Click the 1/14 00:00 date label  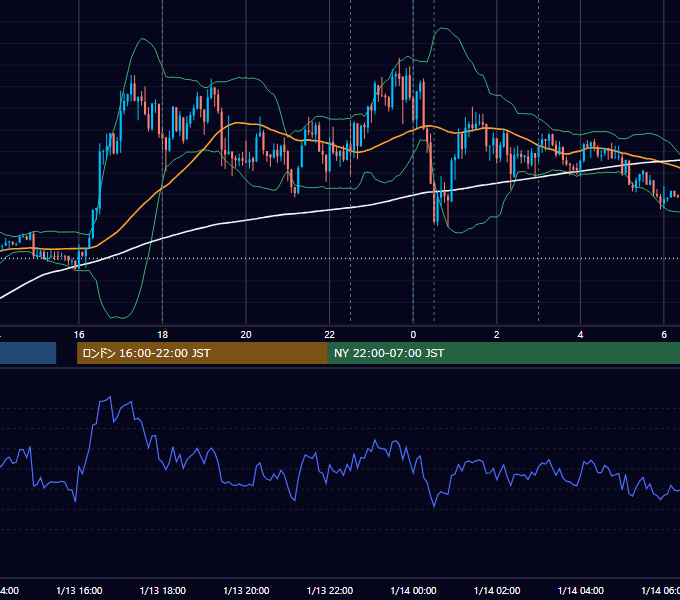(x=413, y=590)
